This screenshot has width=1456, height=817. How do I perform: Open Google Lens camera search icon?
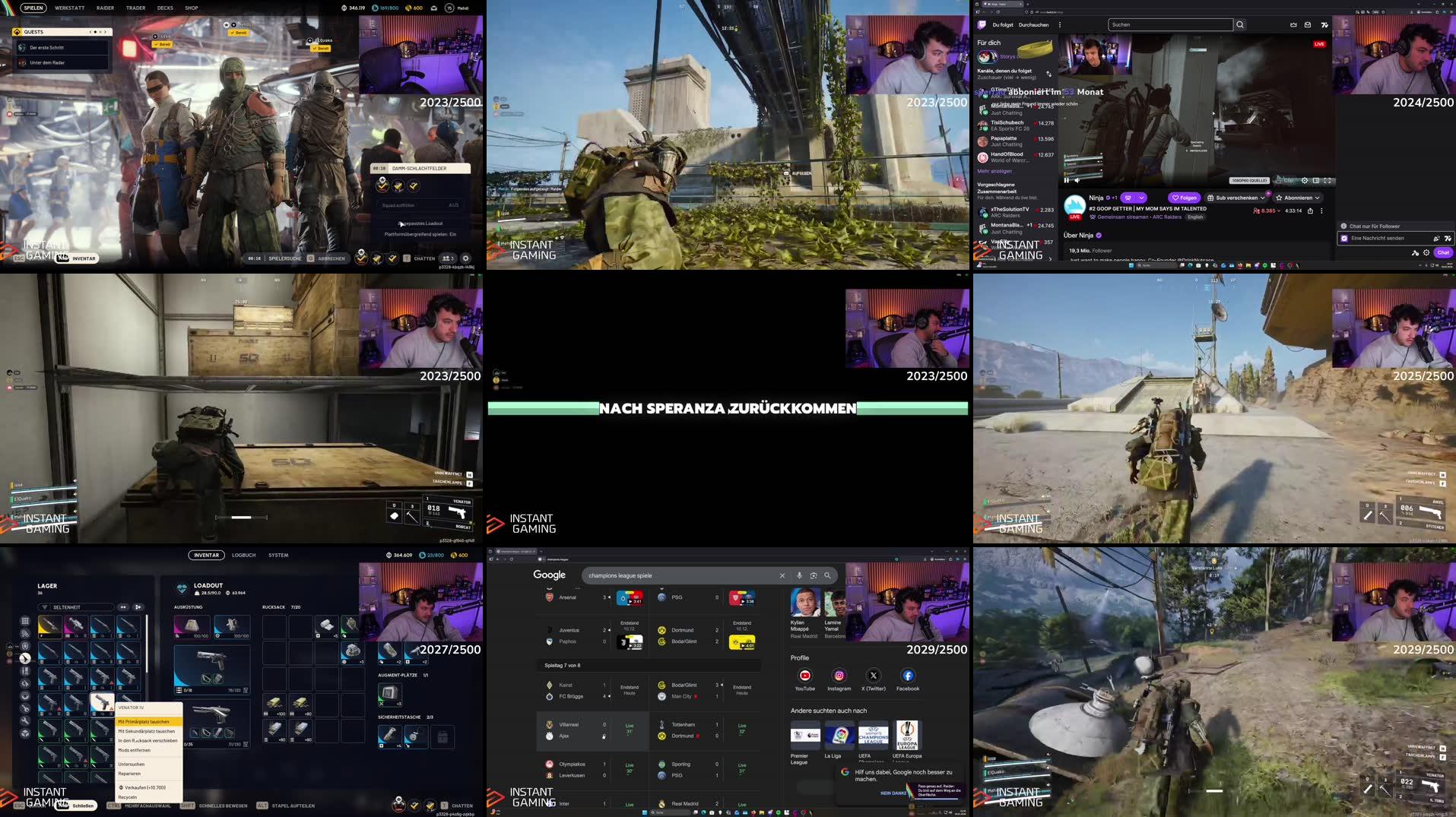[813, 575]
